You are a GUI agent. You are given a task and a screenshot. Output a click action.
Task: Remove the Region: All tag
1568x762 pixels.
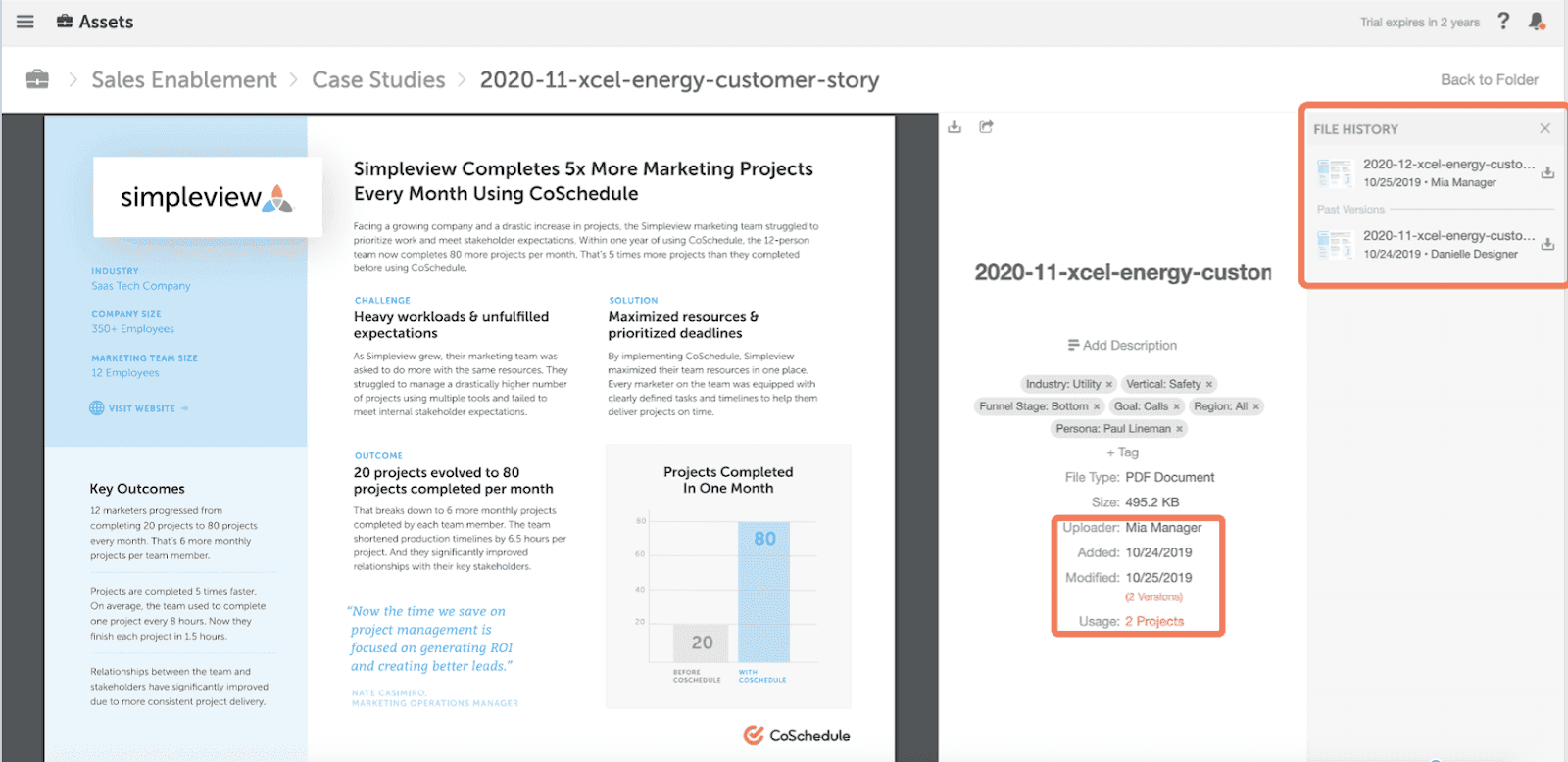(x=1255, y=406)
